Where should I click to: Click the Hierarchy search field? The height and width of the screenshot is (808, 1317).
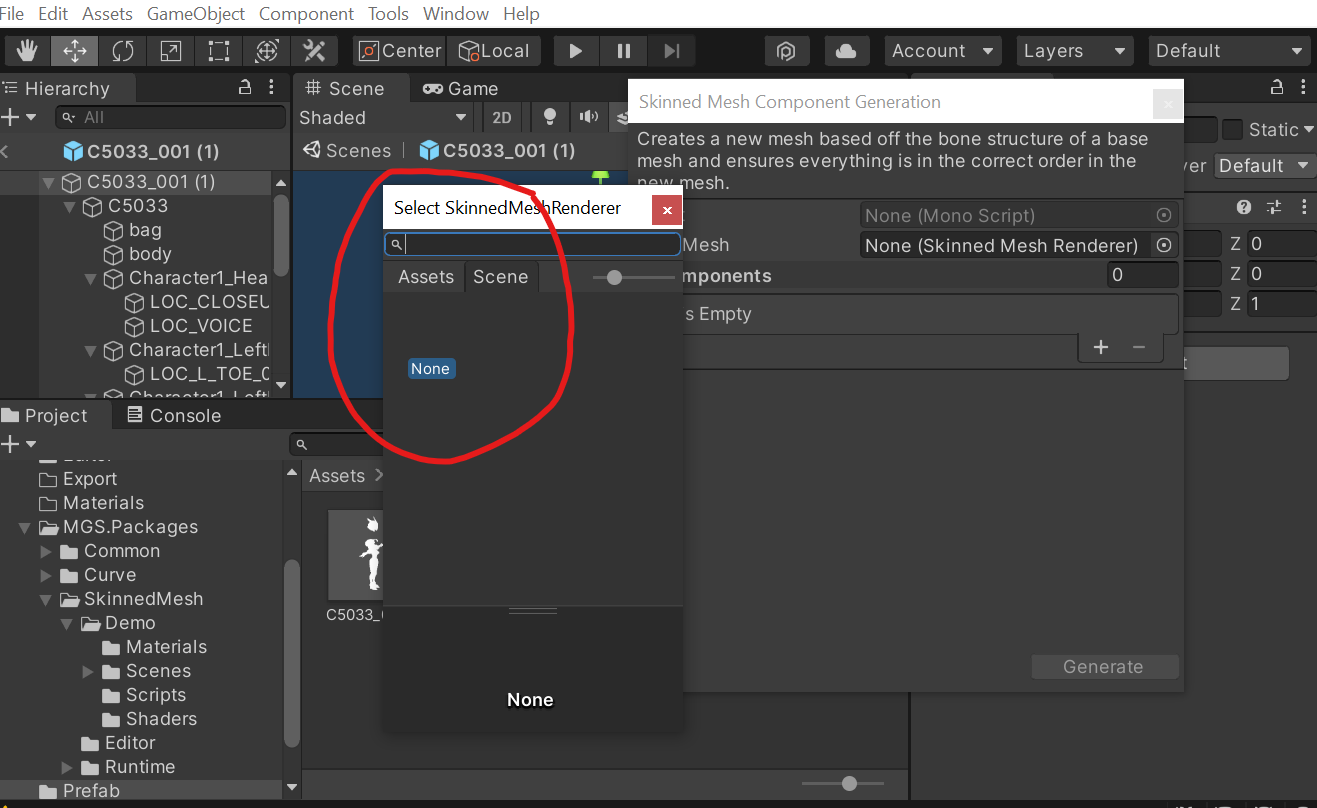click(x=170, y=117)
